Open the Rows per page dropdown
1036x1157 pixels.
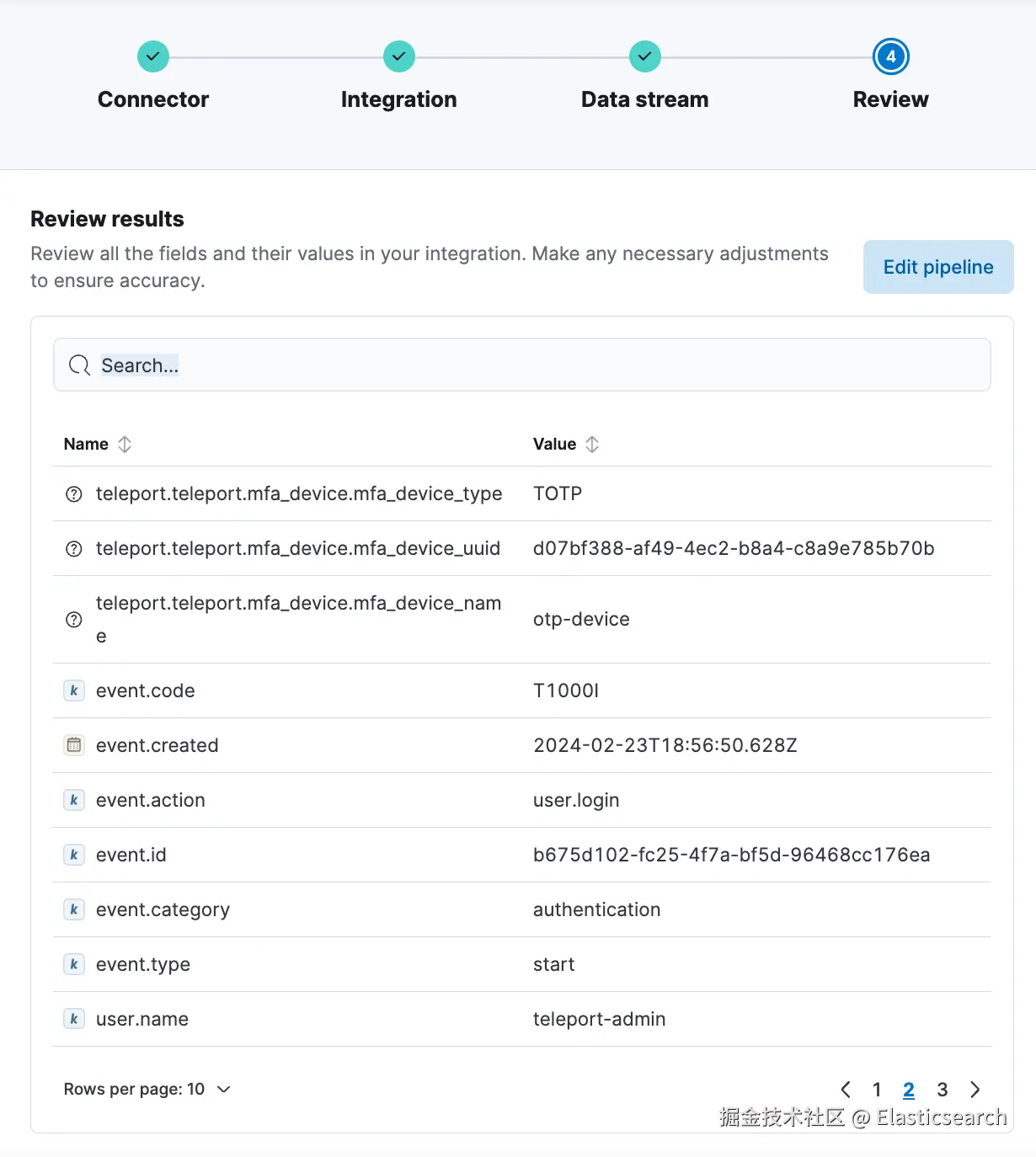[147, 1089]
